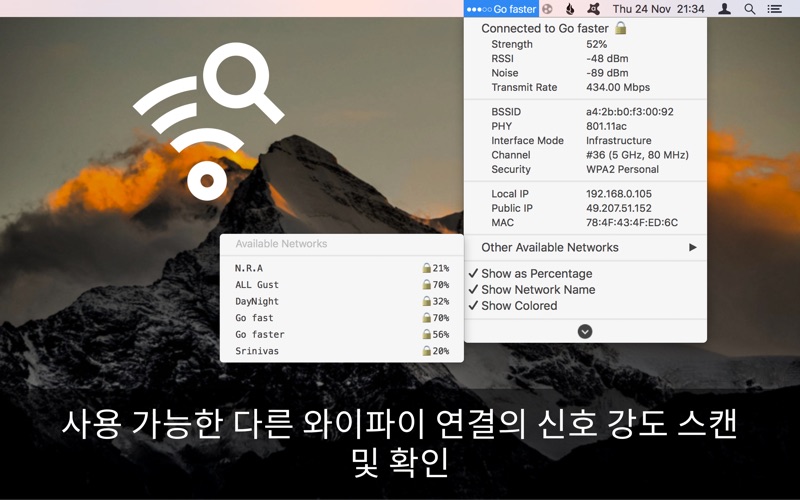Select the Other Available Networks menu entry

[x=585, y=247]
